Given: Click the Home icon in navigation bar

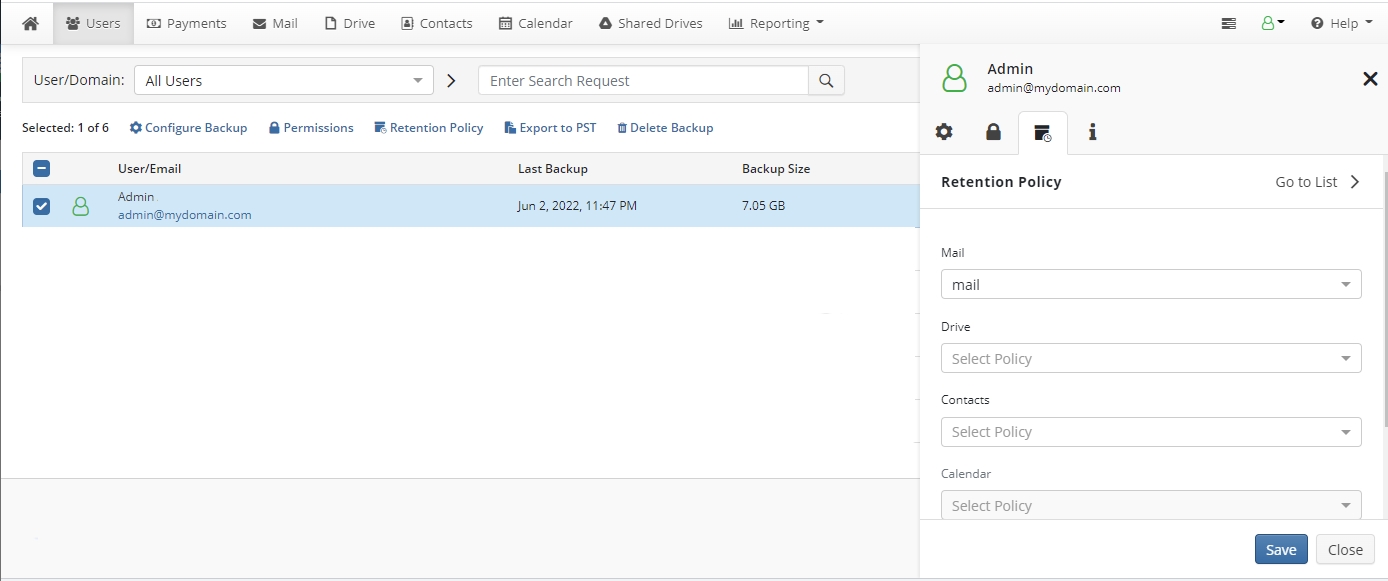Looking at the screenshot, I should (x=30, y=23).
